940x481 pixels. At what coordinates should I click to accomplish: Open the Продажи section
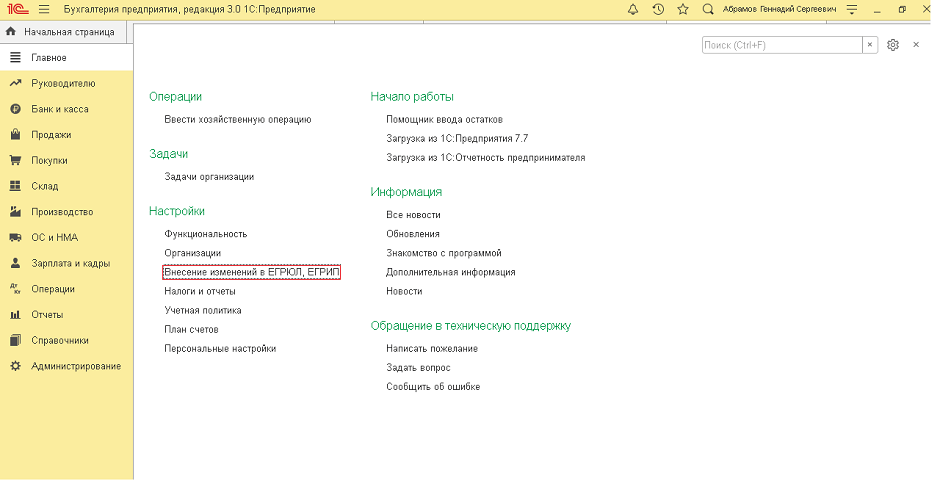pyautogui.click(x=66, y=136)
